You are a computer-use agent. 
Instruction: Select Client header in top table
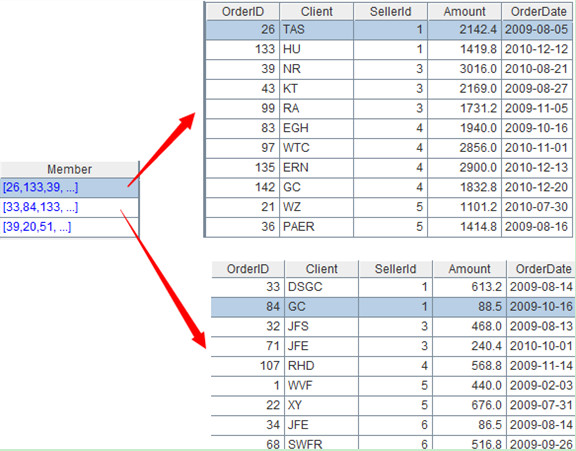(317, 11)
